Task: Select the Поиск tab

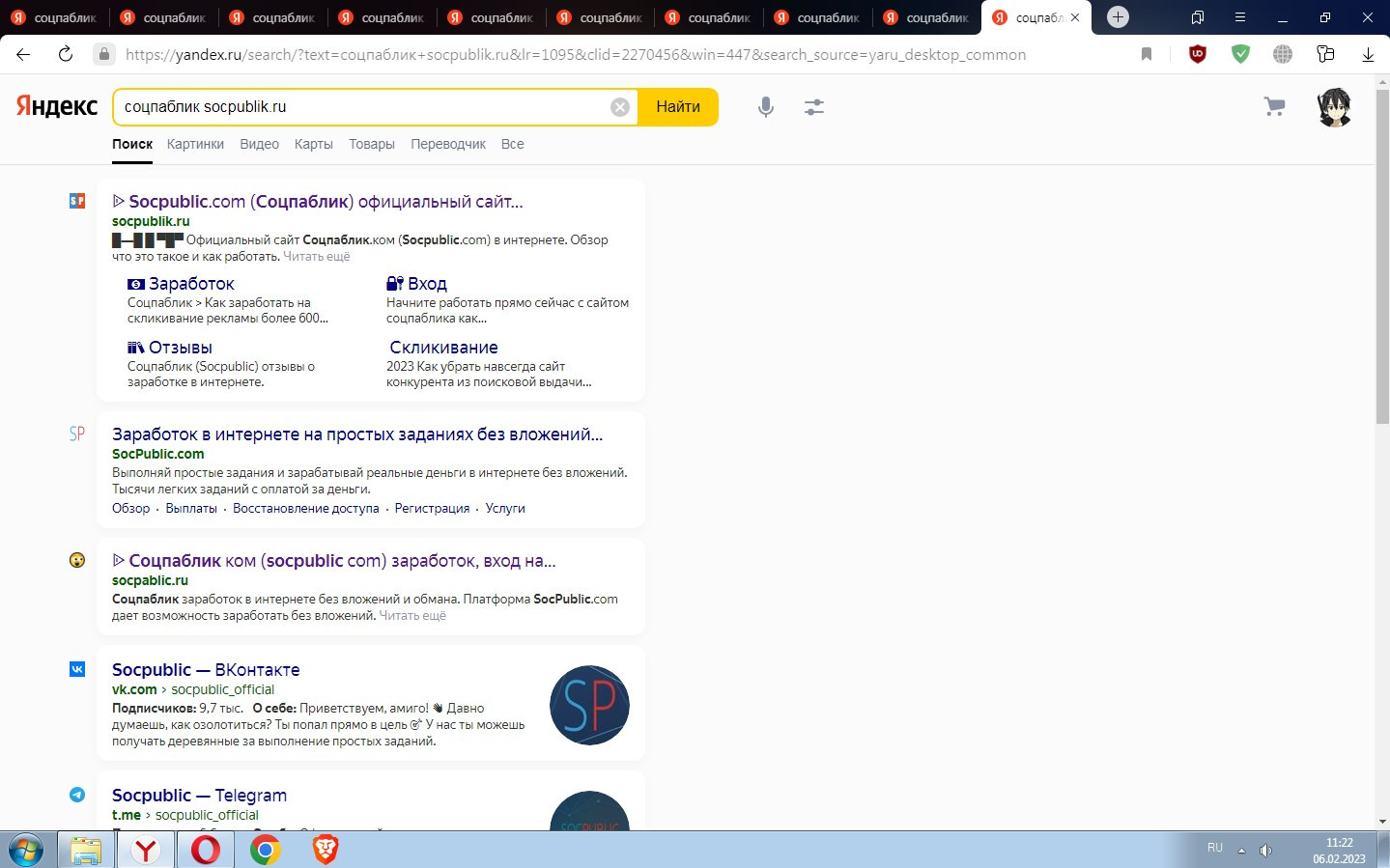Action: pyautogui.click(x=132, y=144)
